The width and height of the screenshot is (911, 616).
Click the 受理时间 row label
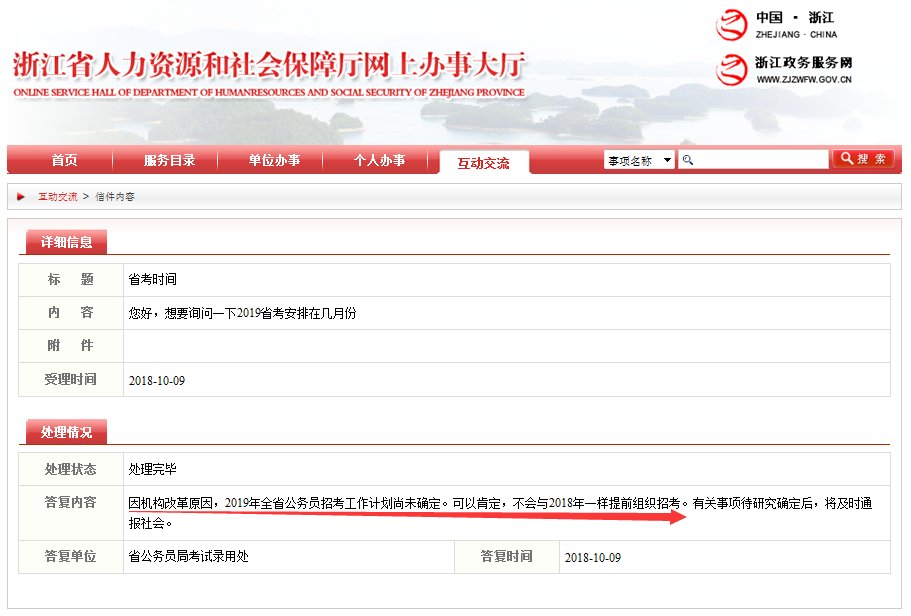(x=71, y=379)
